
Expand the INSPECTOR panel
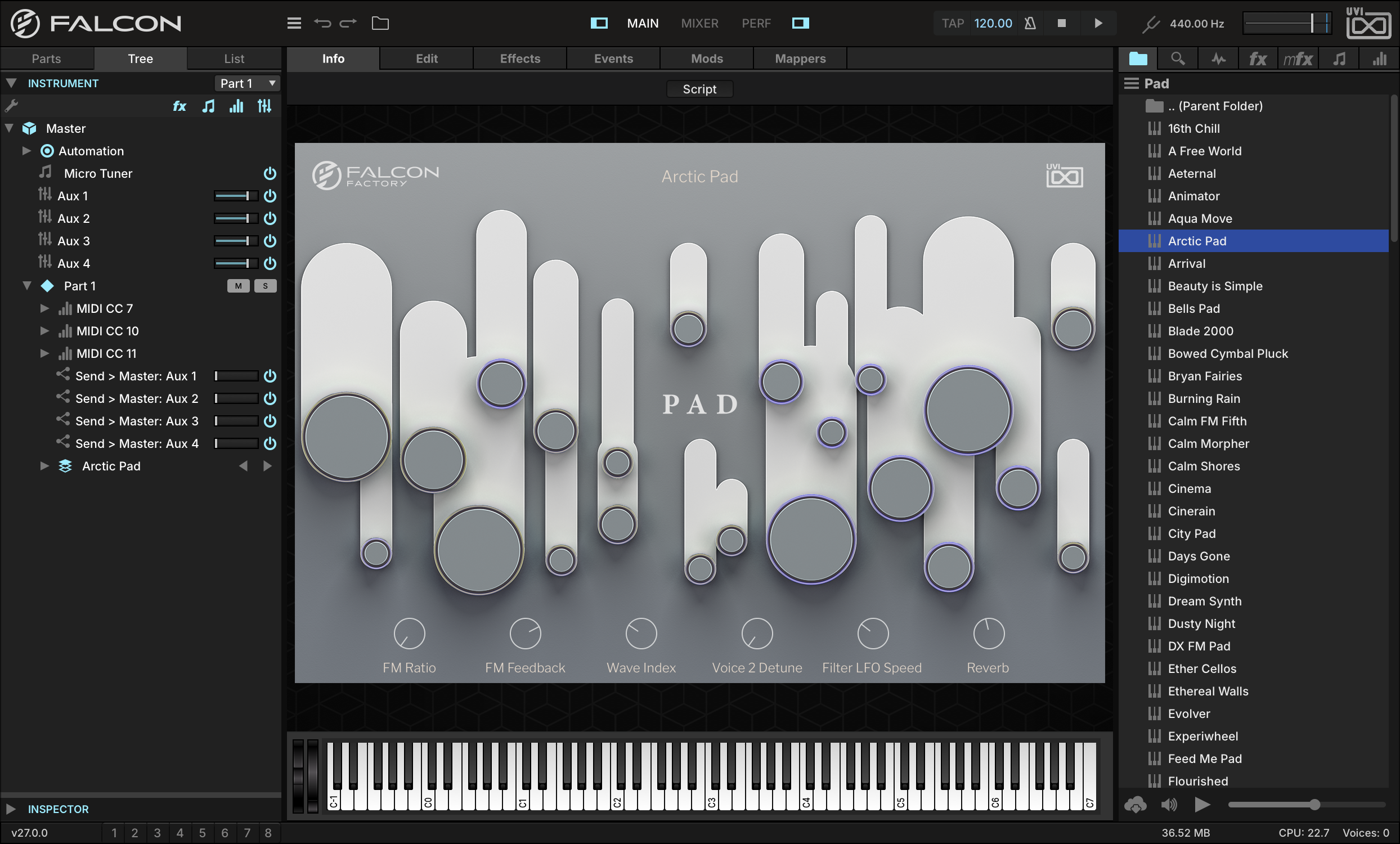pos(11,808)
